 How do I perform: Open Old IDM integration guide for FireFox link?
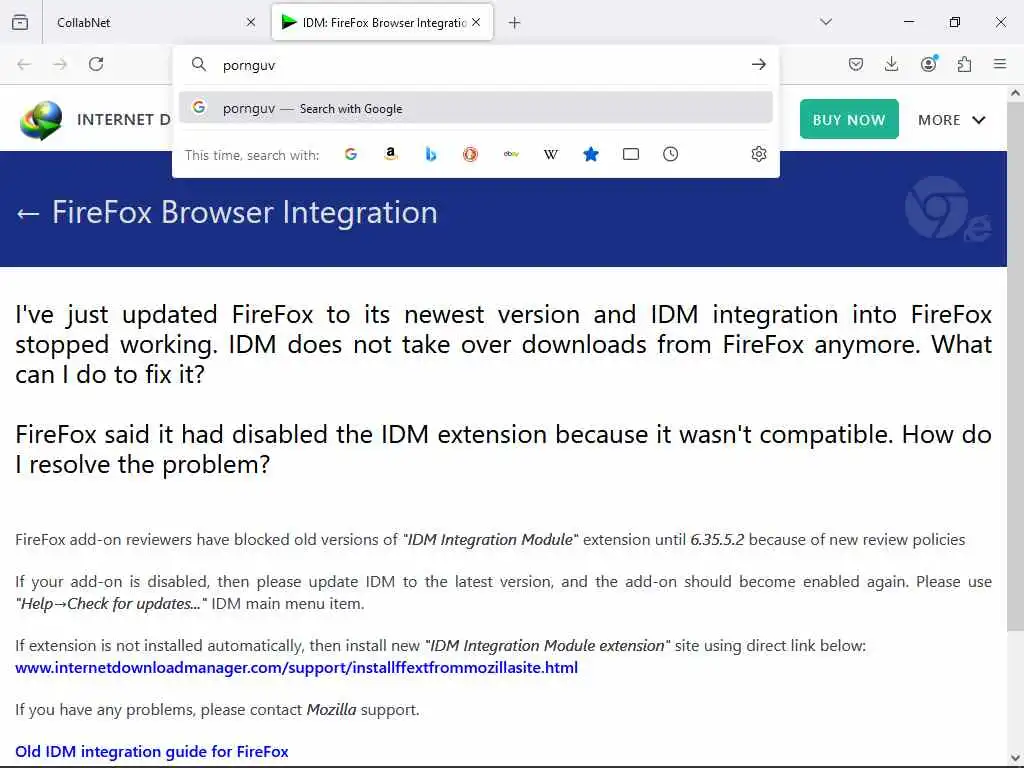coord(152,752)
